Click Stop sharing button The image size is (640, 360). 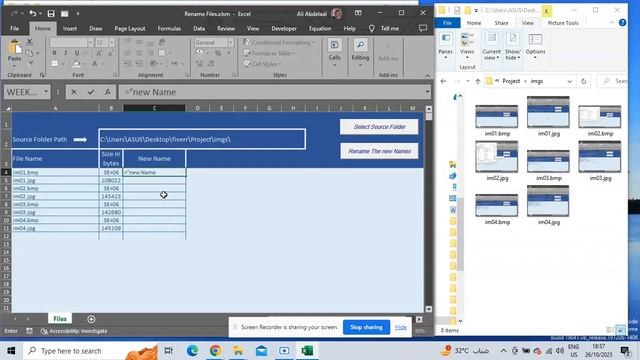(x=366, y=327)
